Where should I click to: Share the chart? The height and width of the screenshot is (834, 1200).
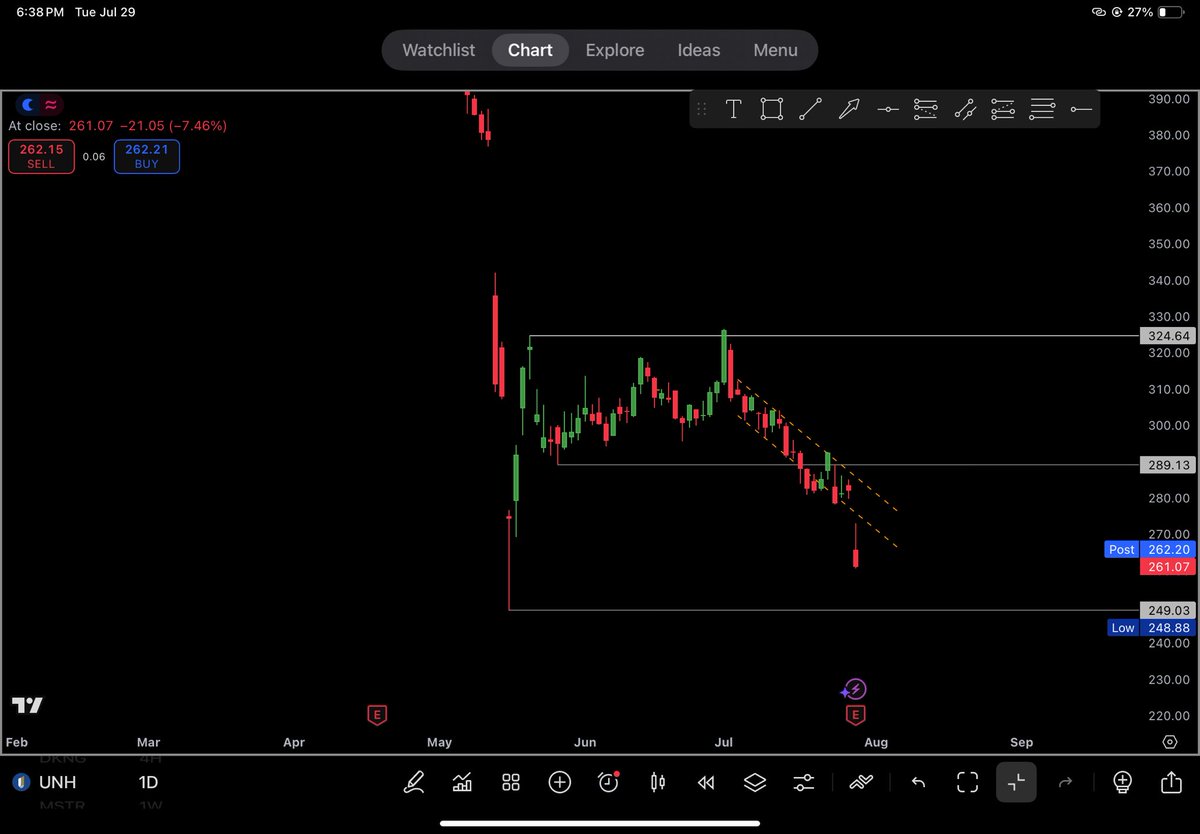click(1171, 782)
